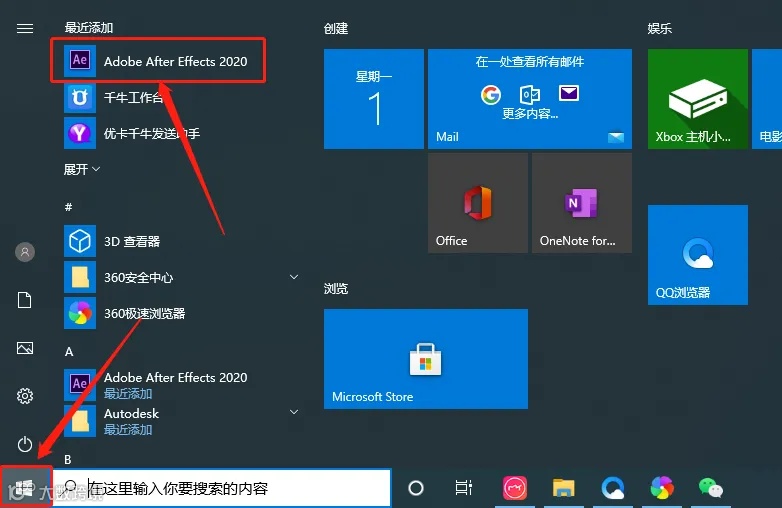This screenshot has width=782, height=508.
Task: Click the B letter group header
Action: coord(68,459)
